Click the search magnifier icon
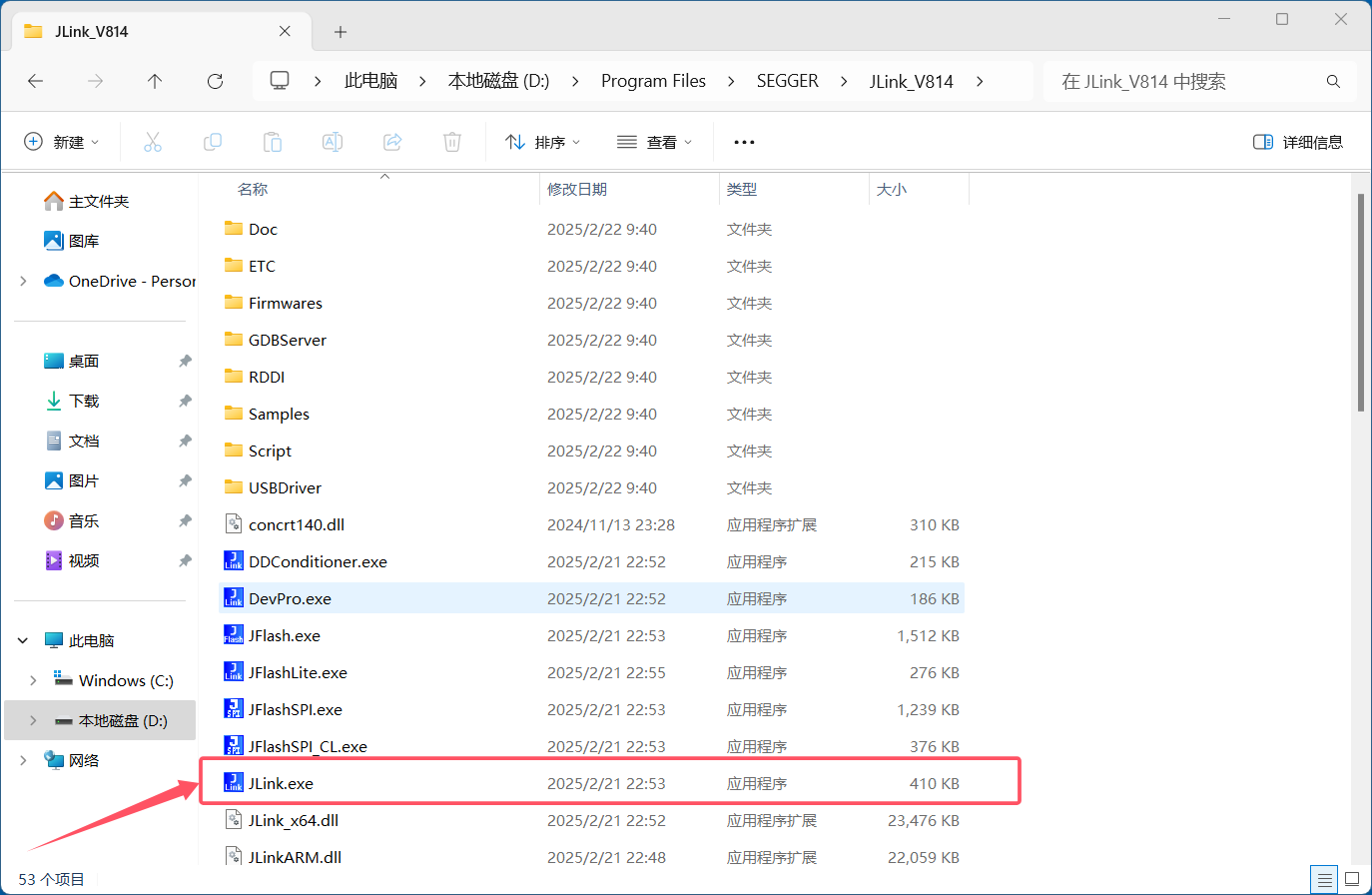 click(1333, 81)
